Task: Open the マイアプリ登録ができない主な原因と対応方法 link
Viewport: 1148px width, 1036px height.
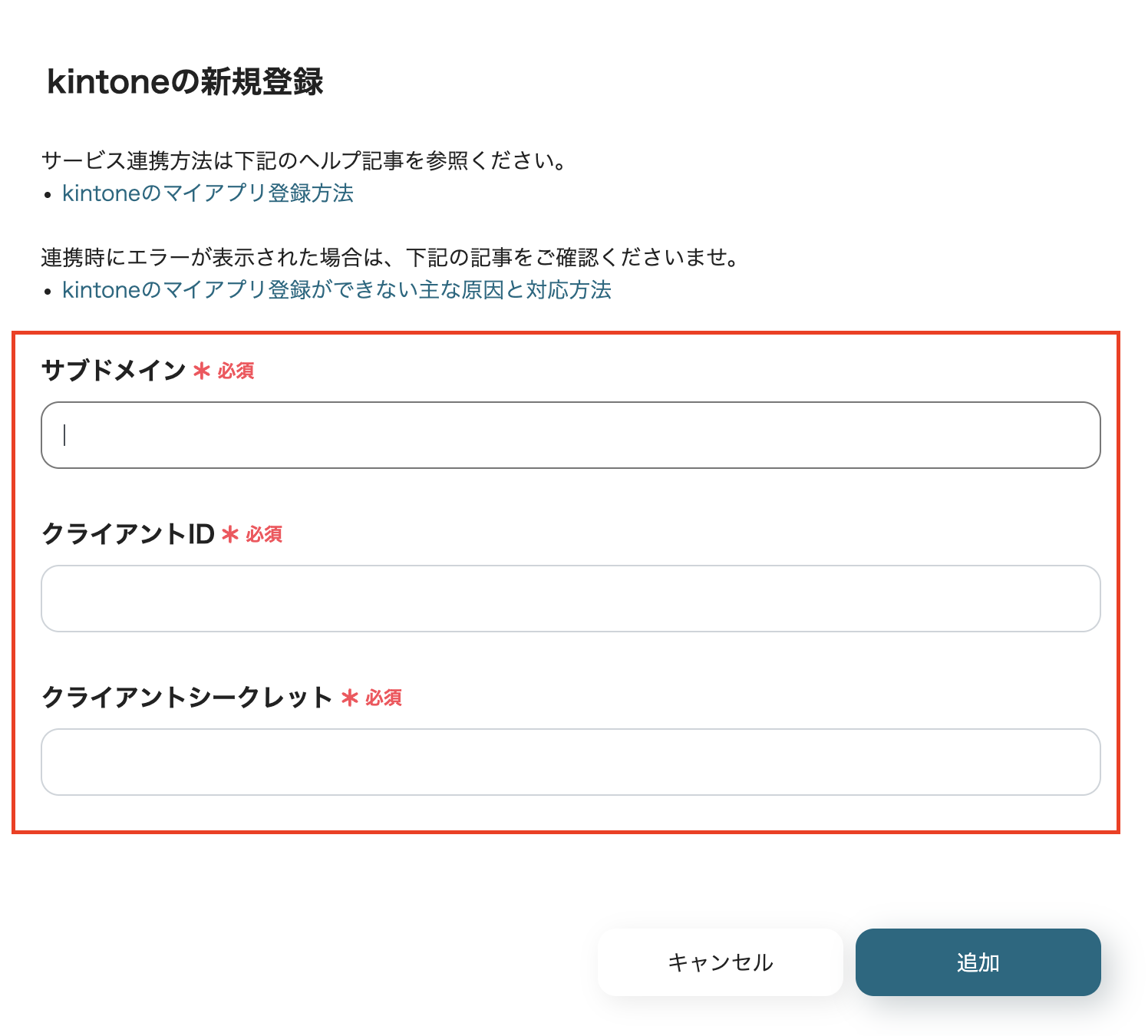Action: coord(336,290)
